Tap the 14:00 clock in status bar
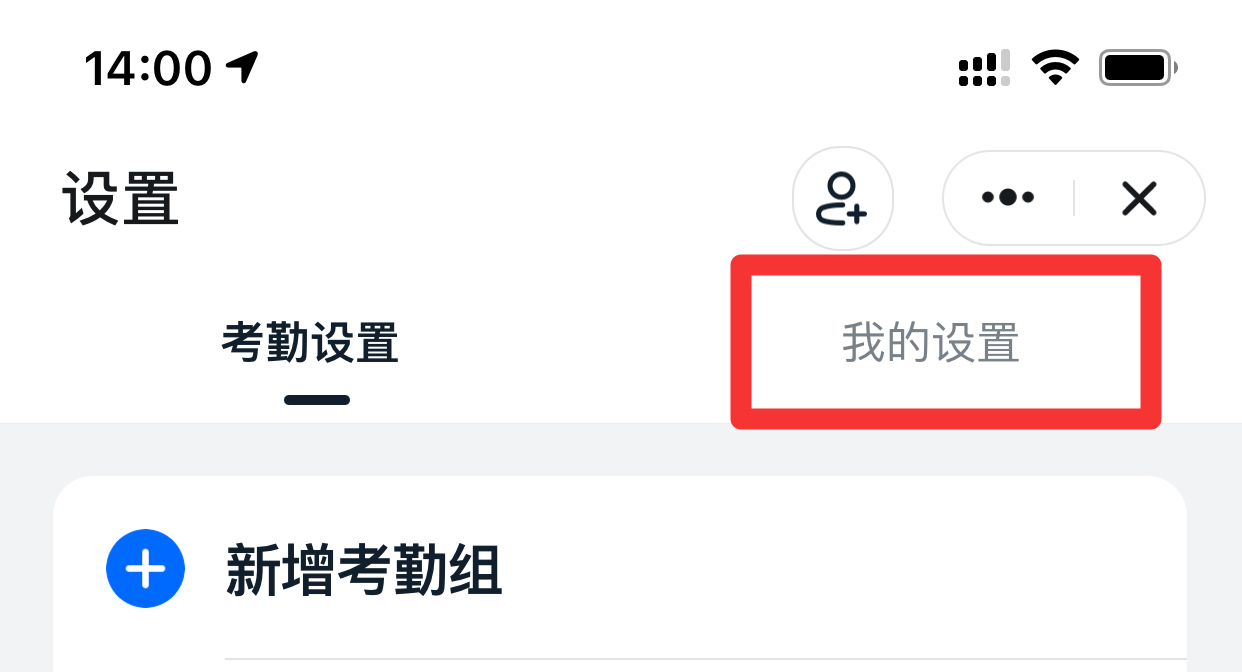The width and height of the screenshot is (1242, 672). (x=148, y=68)
